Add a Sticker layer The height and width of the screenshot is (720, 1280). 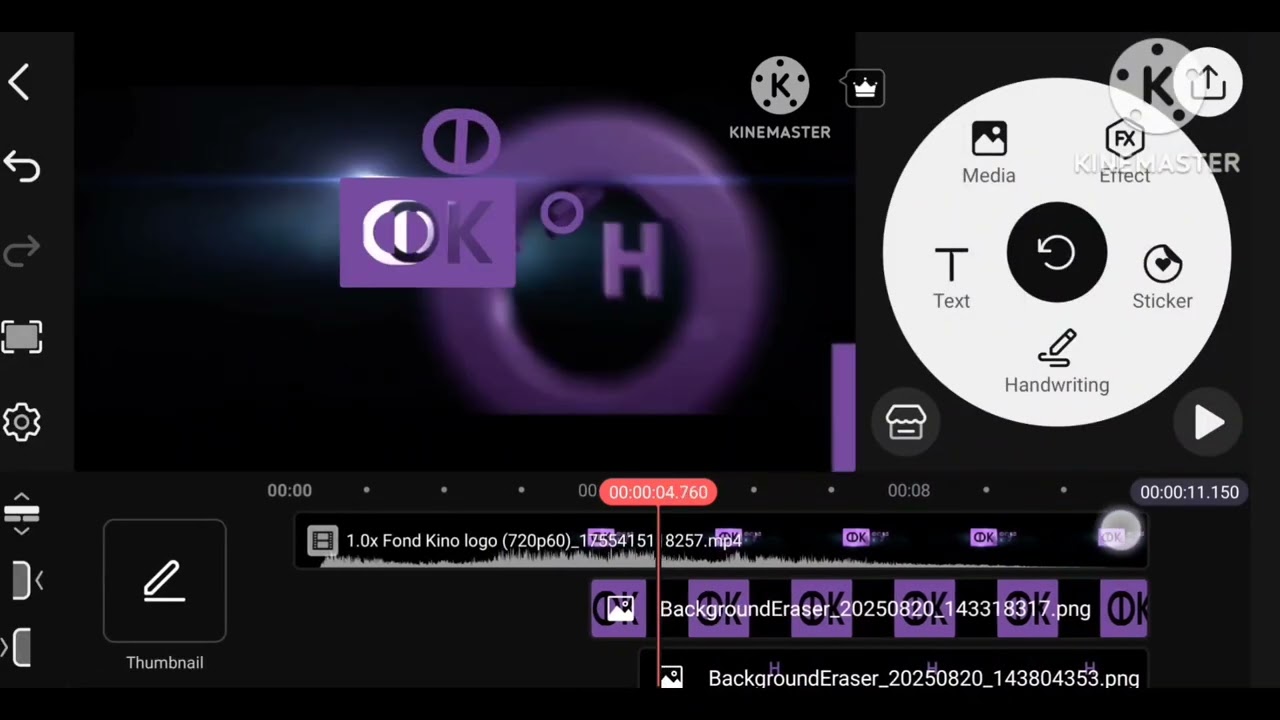(1162, 278)
